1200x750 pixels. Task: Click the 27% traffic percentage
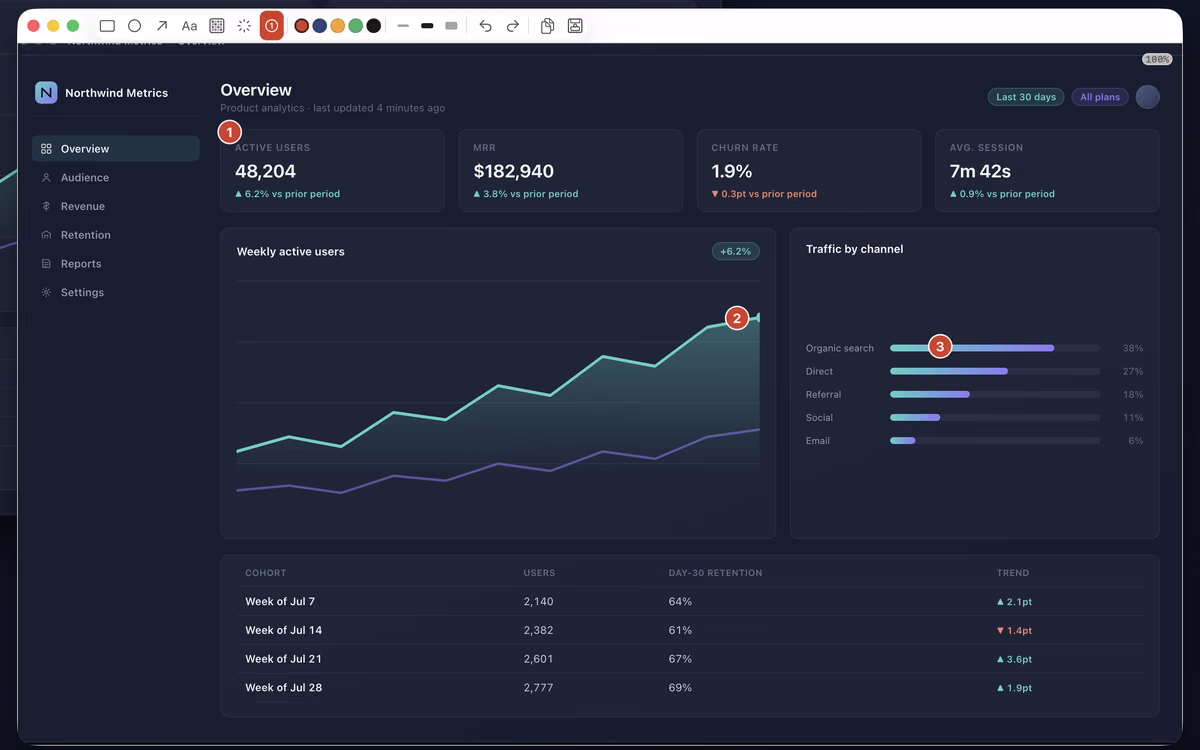pos(1133,371)
